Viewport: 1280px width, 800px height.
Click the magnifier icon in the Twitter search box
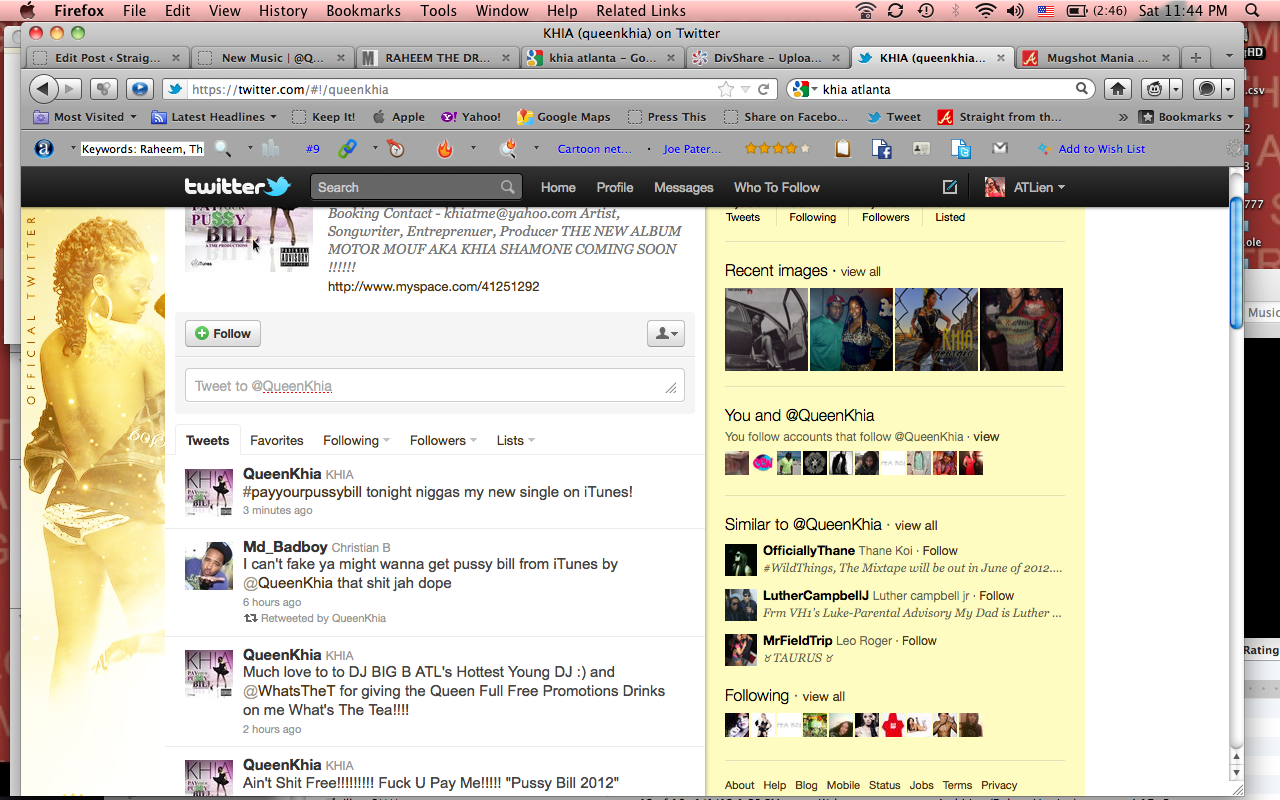(x=508, y=187)
